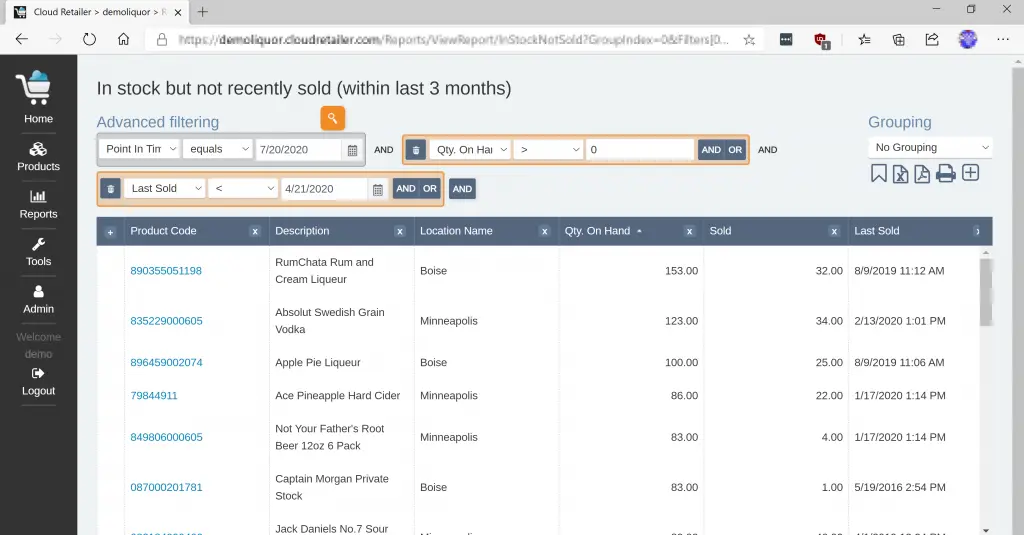Delete the Qty. On Hand filter
The width and height of the screenshot is (1024, 535).
click(415, 150)
